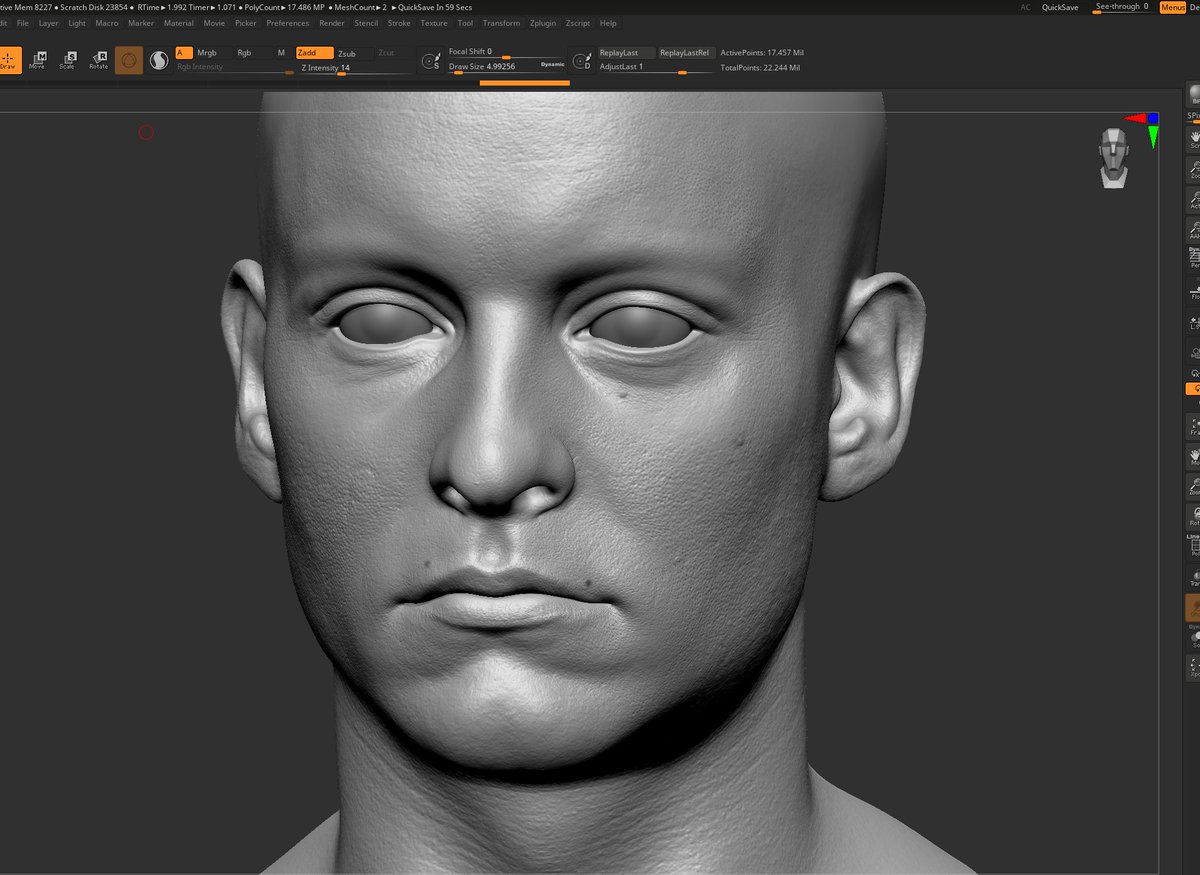Open the Zplugin menu
The height and width of the screenshot is (875, 1200).
coord(543,23)
